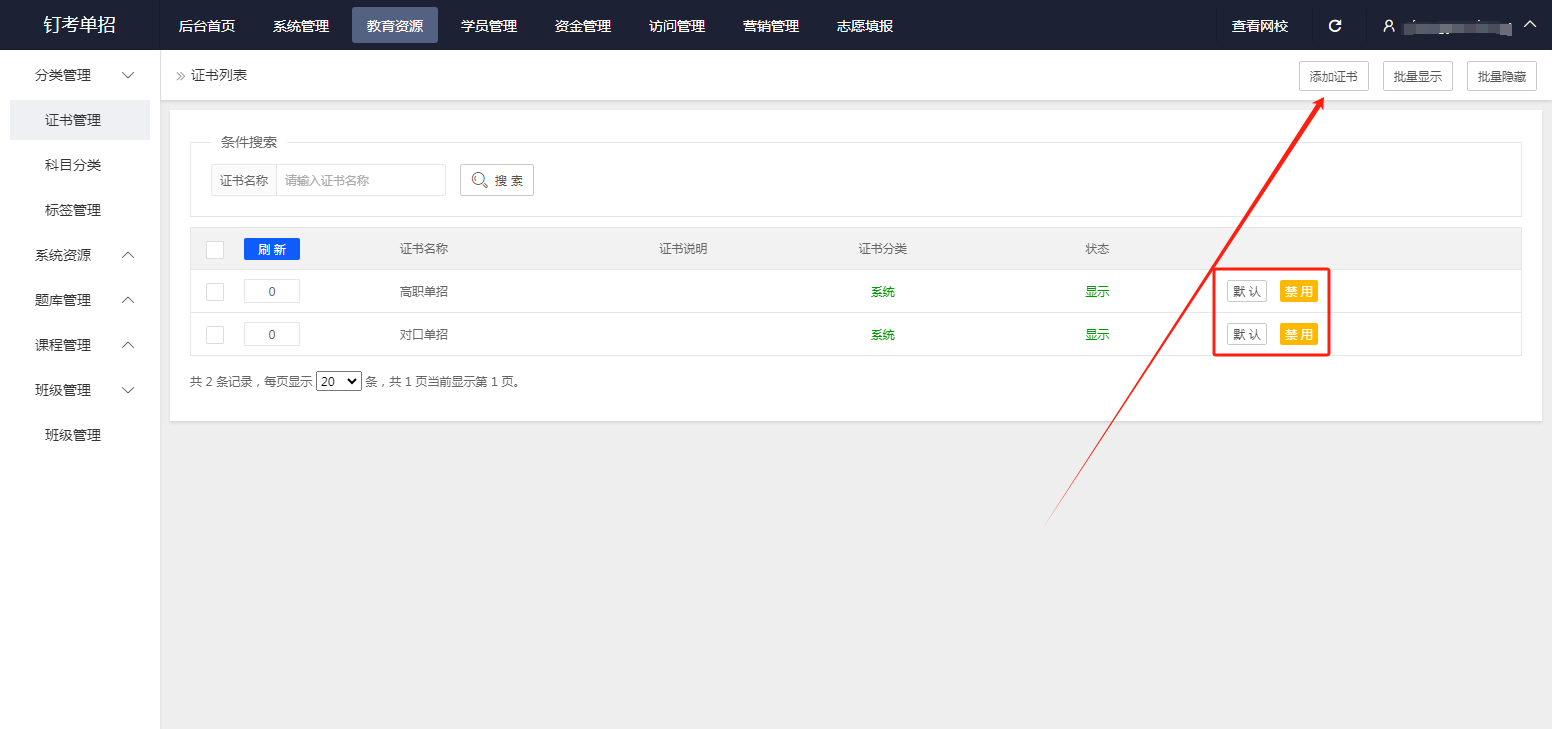Viewport: 1552px width, 729px height.
Task: Click the 对口单招 certificate name
Action: [x=424, y=335]
